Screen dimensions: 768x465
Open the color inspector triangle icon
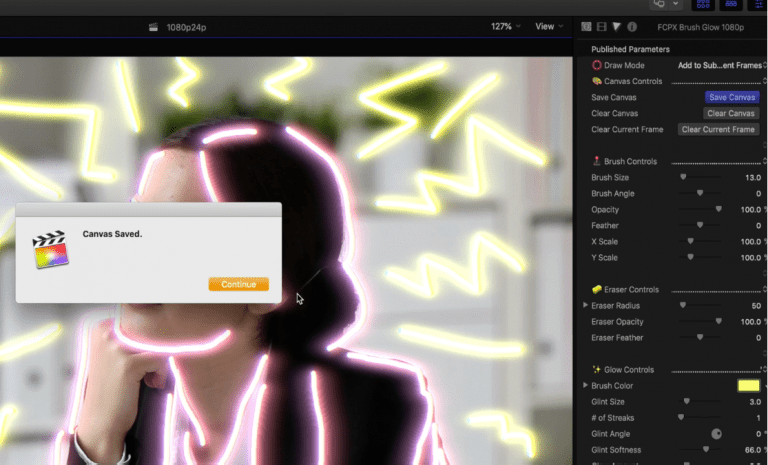pos(617,27)
